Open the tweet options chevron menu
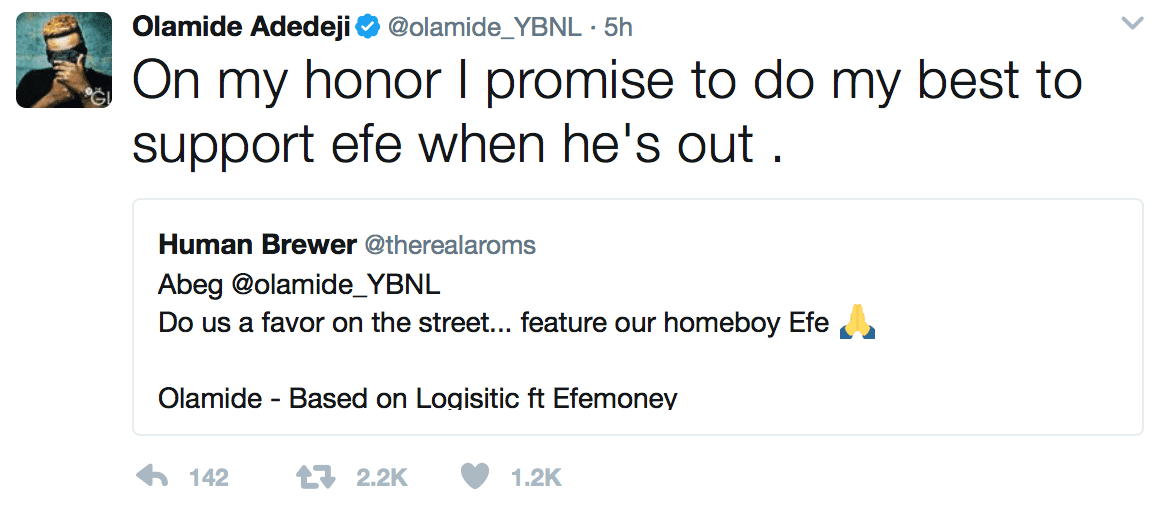The width and height of the screenshot is (1162, 512). click(x=1132, y=24)
